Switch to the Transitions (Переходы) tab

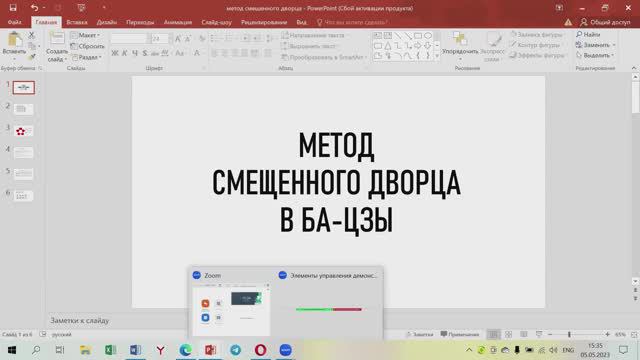coord(140,22)
